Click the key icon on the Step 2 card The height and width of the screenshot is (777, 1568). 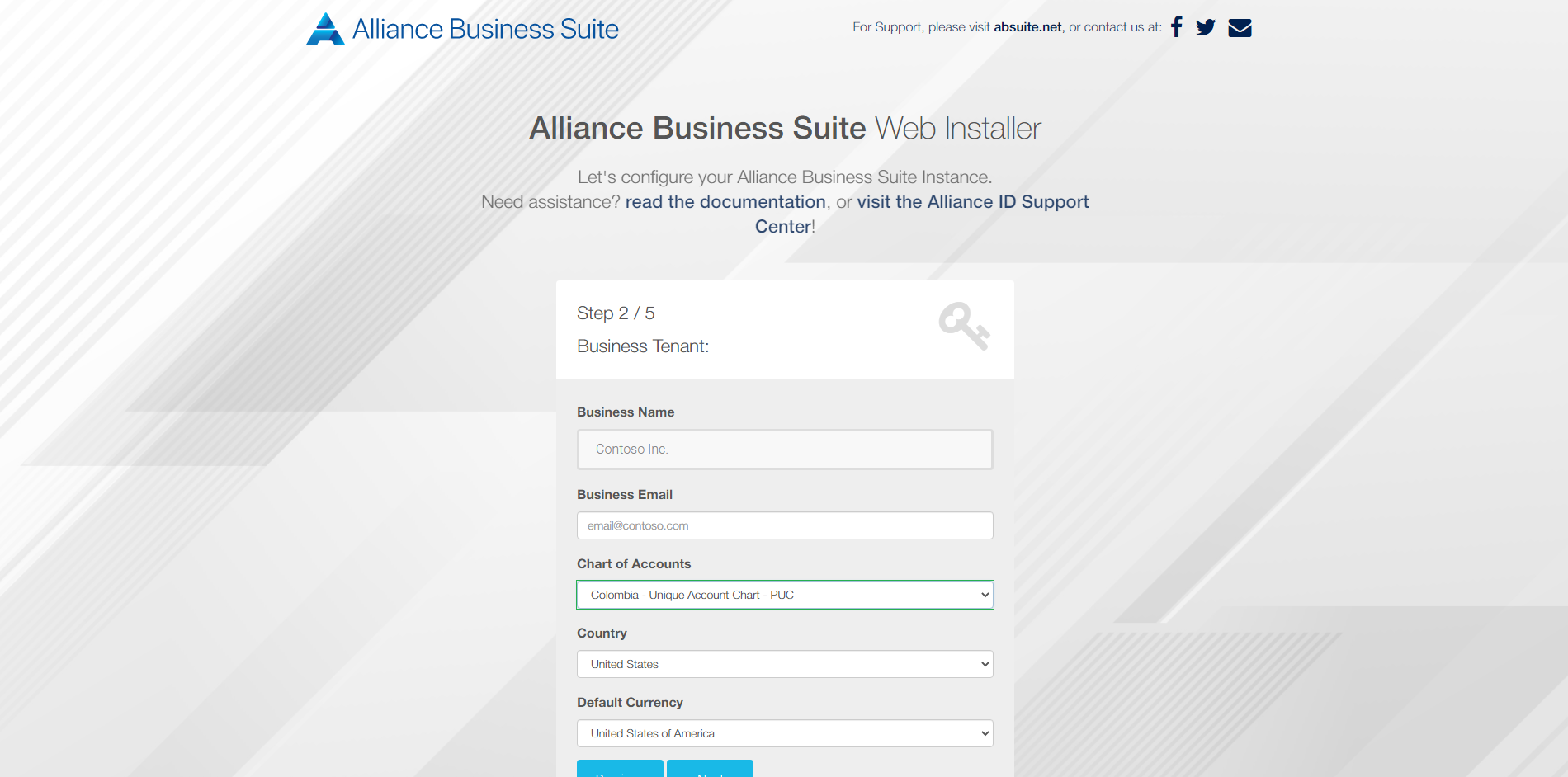[964, 325]
